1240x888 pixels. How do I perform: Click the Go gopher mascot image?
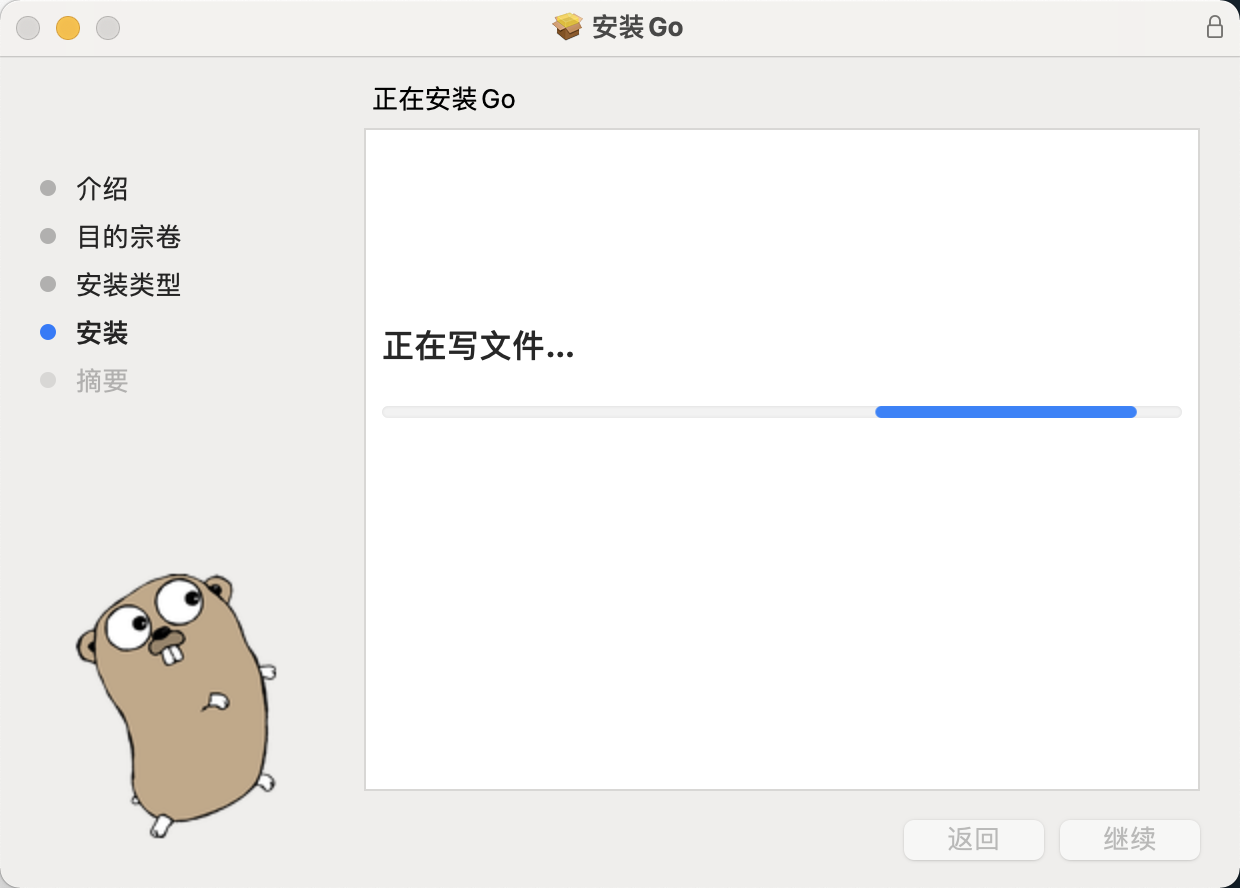[177, 704]
